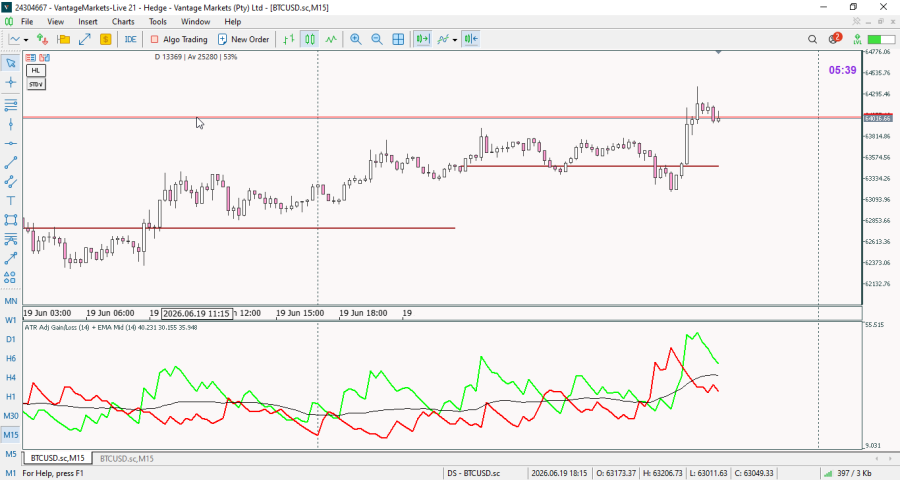Select the text T tool
900x480 pixels.
tap(11, 201)
